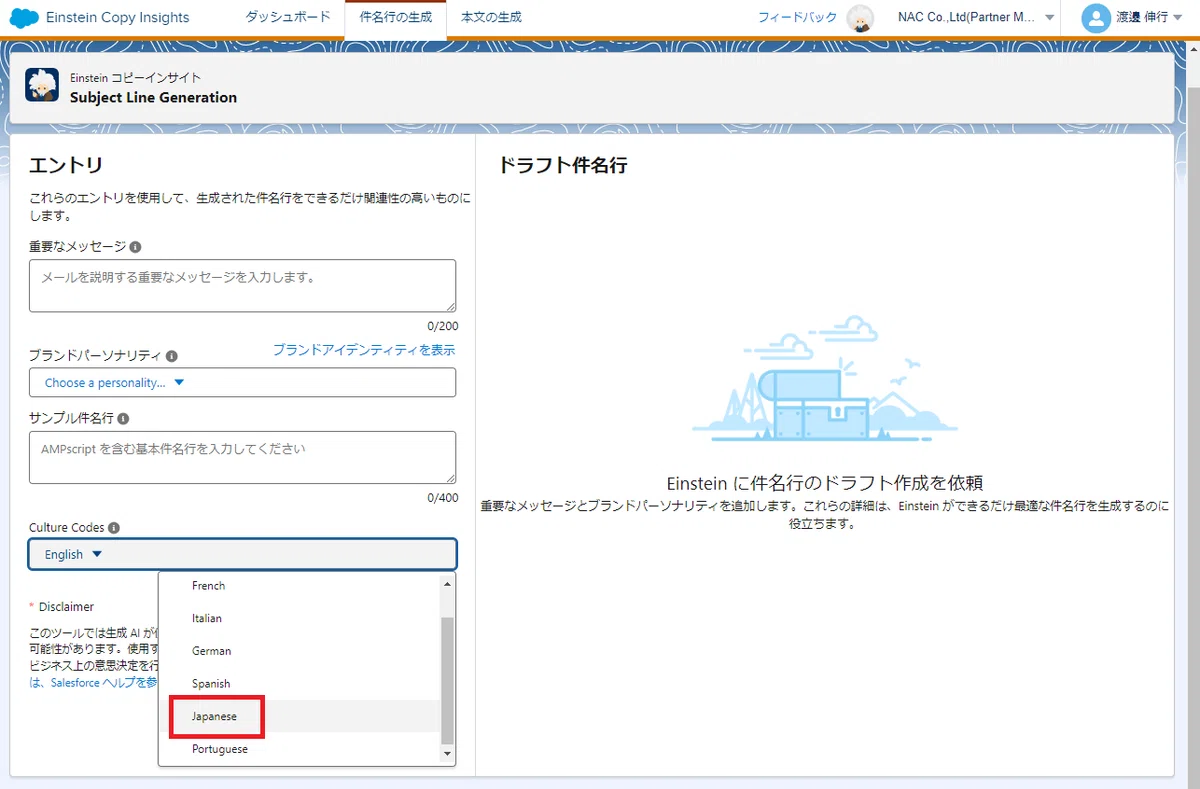The image size is (1200, 789).
Task: Click the Einstein Copy Insights app title
Action: (x=118, y=18)
